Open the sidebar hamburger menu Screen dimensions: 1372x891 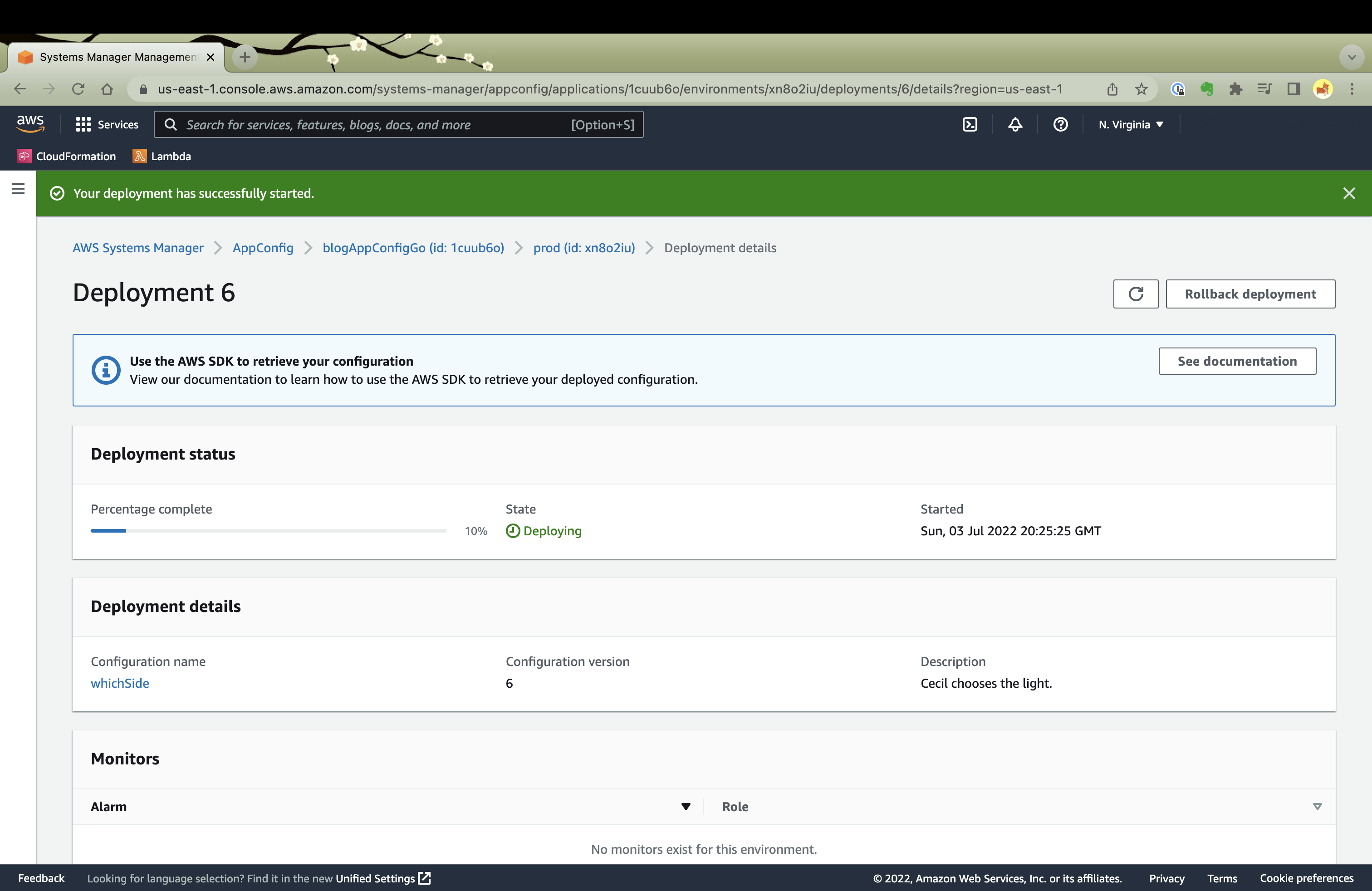pos(17,189)
